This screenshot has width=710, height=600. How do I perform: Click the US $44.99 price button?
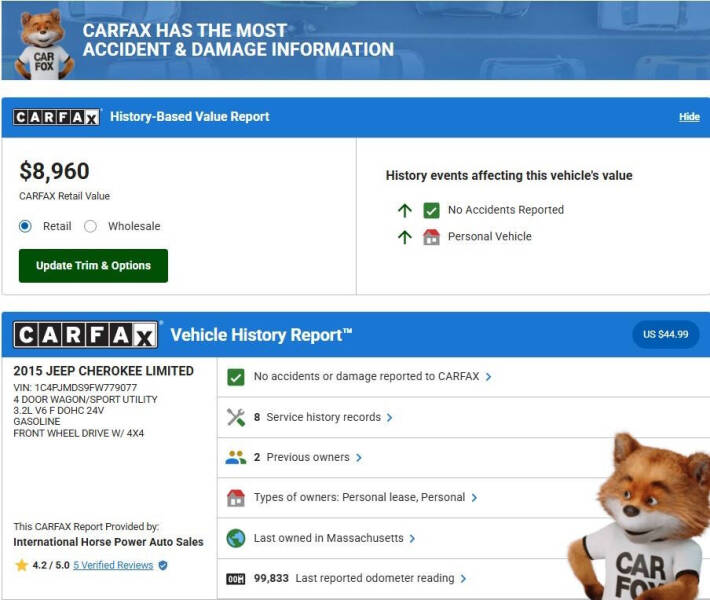pos(665,334)
